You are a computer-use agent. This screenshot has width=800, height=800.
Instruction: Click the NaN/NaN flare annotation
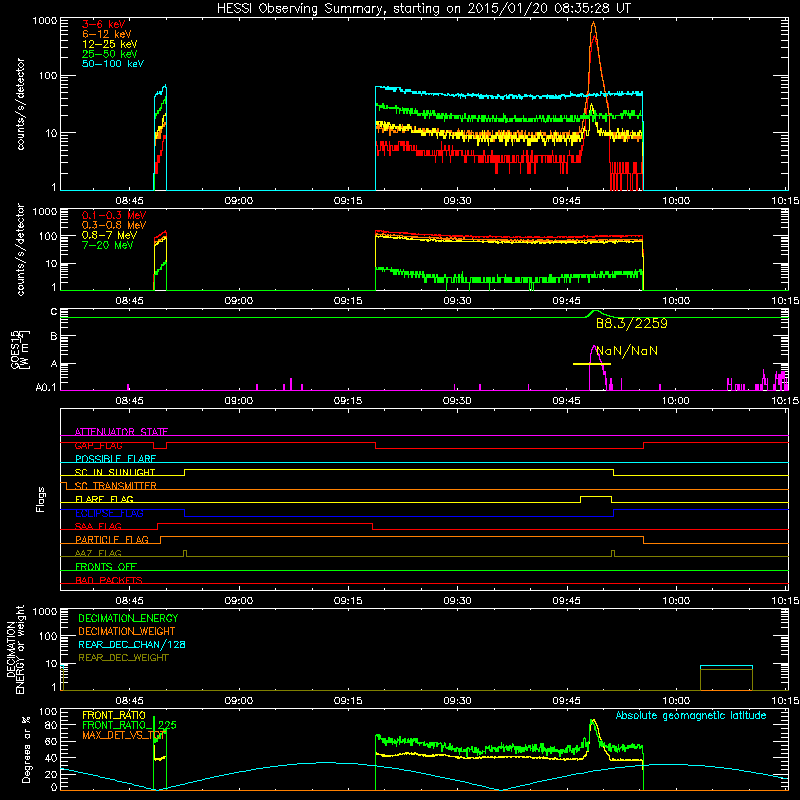(x=627, y=351)
